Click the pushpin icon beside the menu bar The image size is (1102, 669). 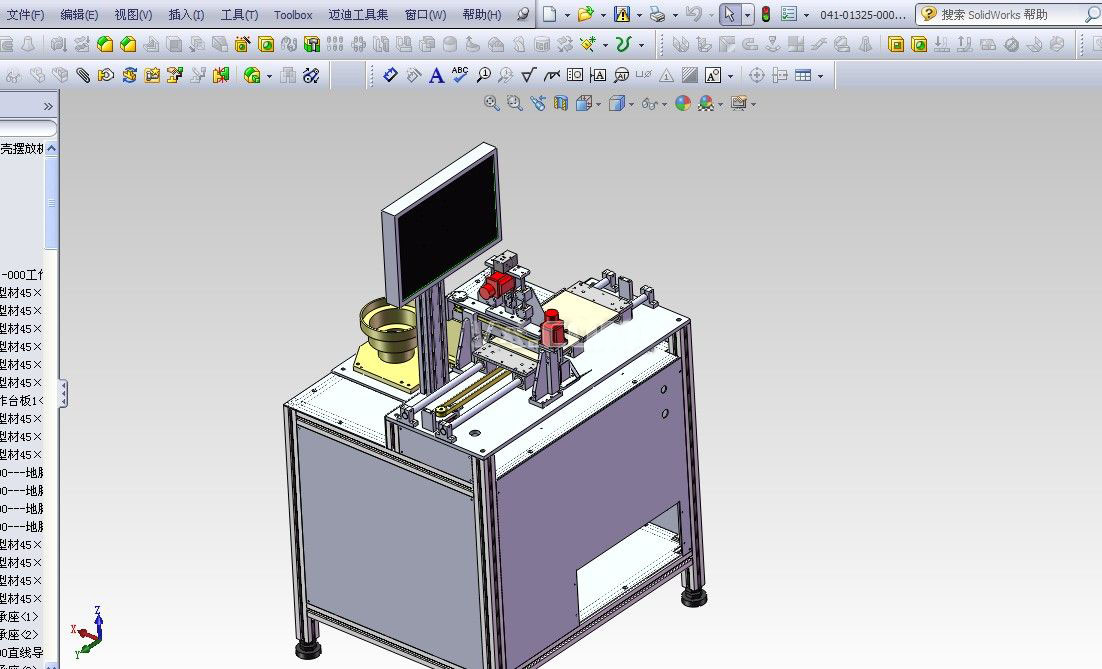tap(523, 14)
